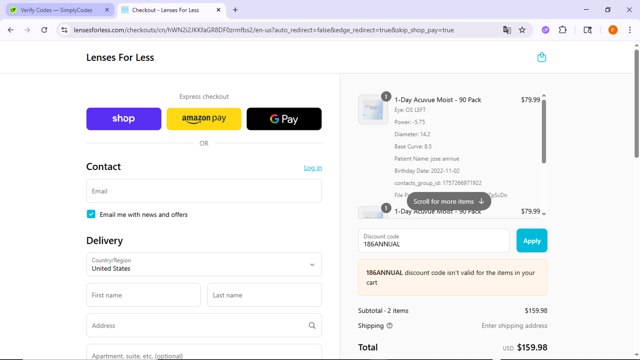
Task: Click the Total $159.98 amount
Action: (532, 347)
